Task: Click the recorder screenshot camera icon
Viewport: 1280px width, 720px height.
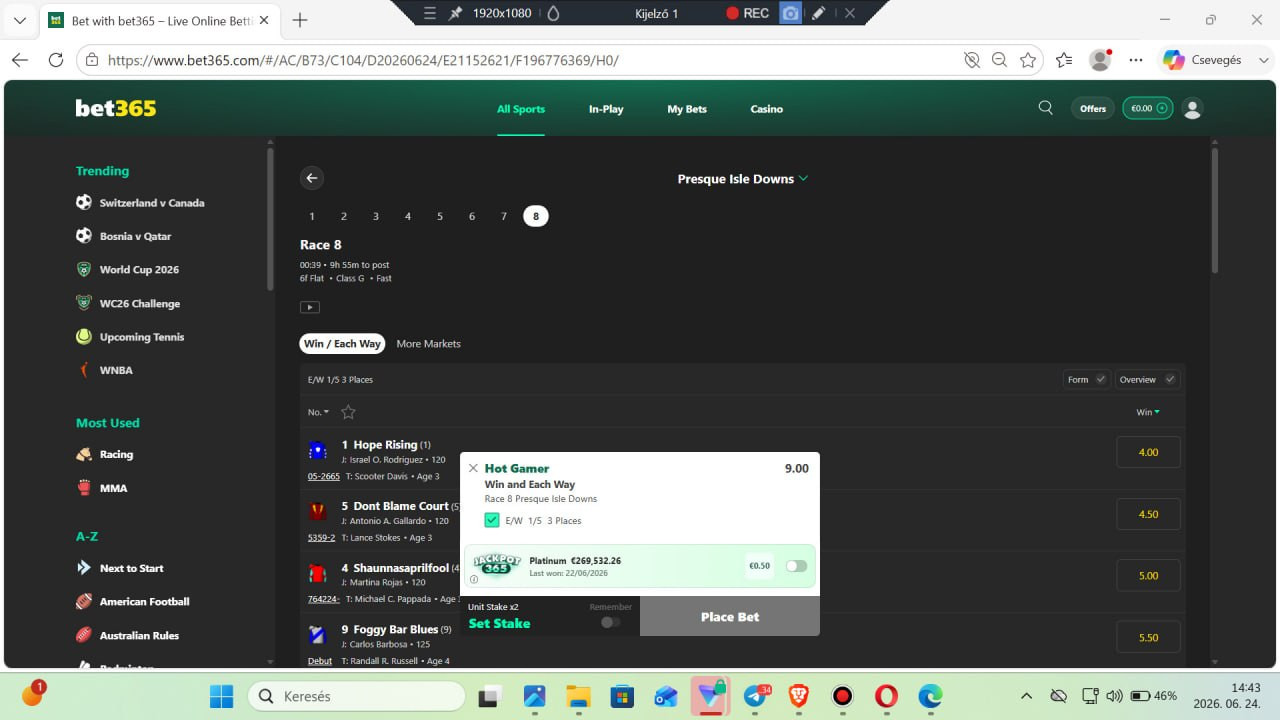Action: point(791,13)
